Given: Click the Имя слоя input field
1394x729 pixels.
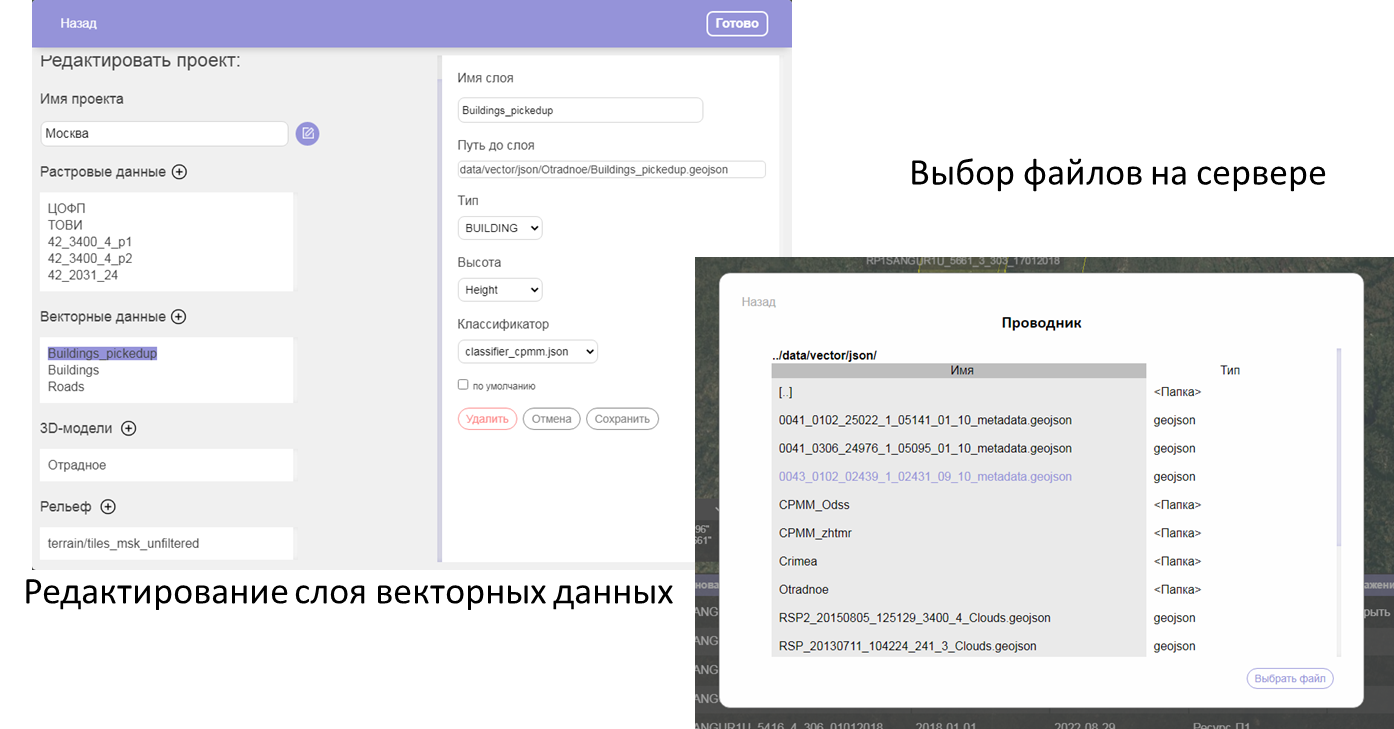Looking at the screenshot, I should click(x=580, y=110).
